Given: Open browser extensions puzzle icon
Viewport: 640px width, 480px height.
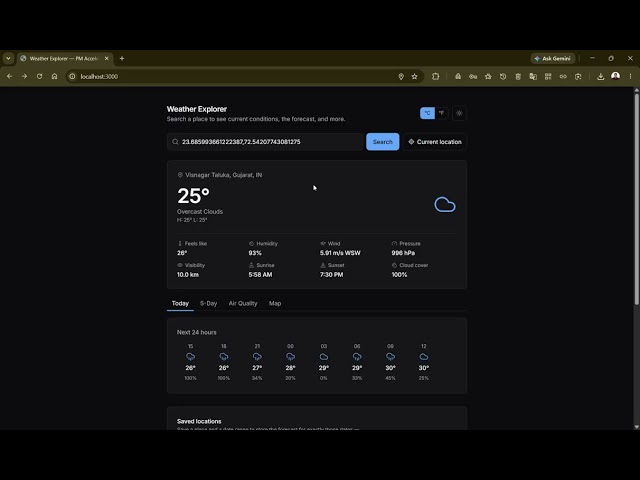Looking at the screenshot, I should (x=436, y=76).
